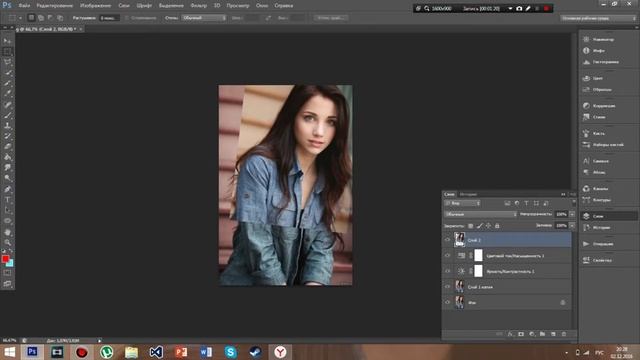
Task: Select the Crop tool
Action: pyautogui.click(x=7, y=83)
